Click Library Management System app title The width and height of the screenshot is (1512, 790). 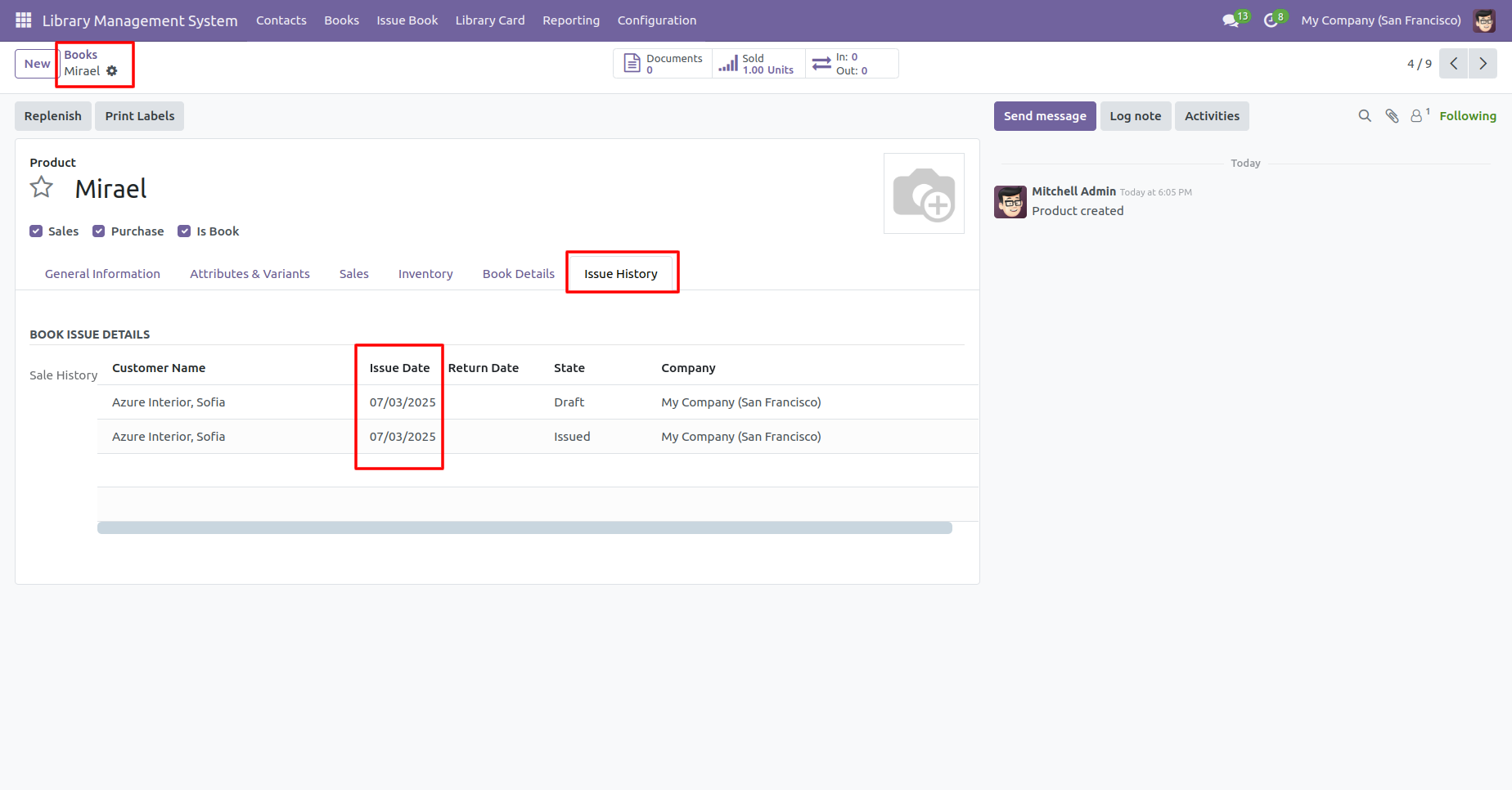(x=140, y=20)
